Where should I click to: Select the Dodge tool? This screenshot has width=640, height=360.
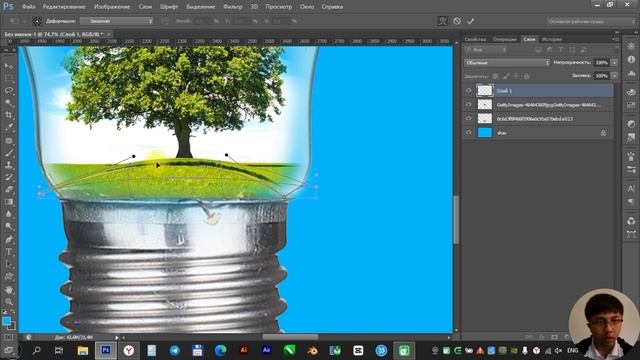click(9, 227)
